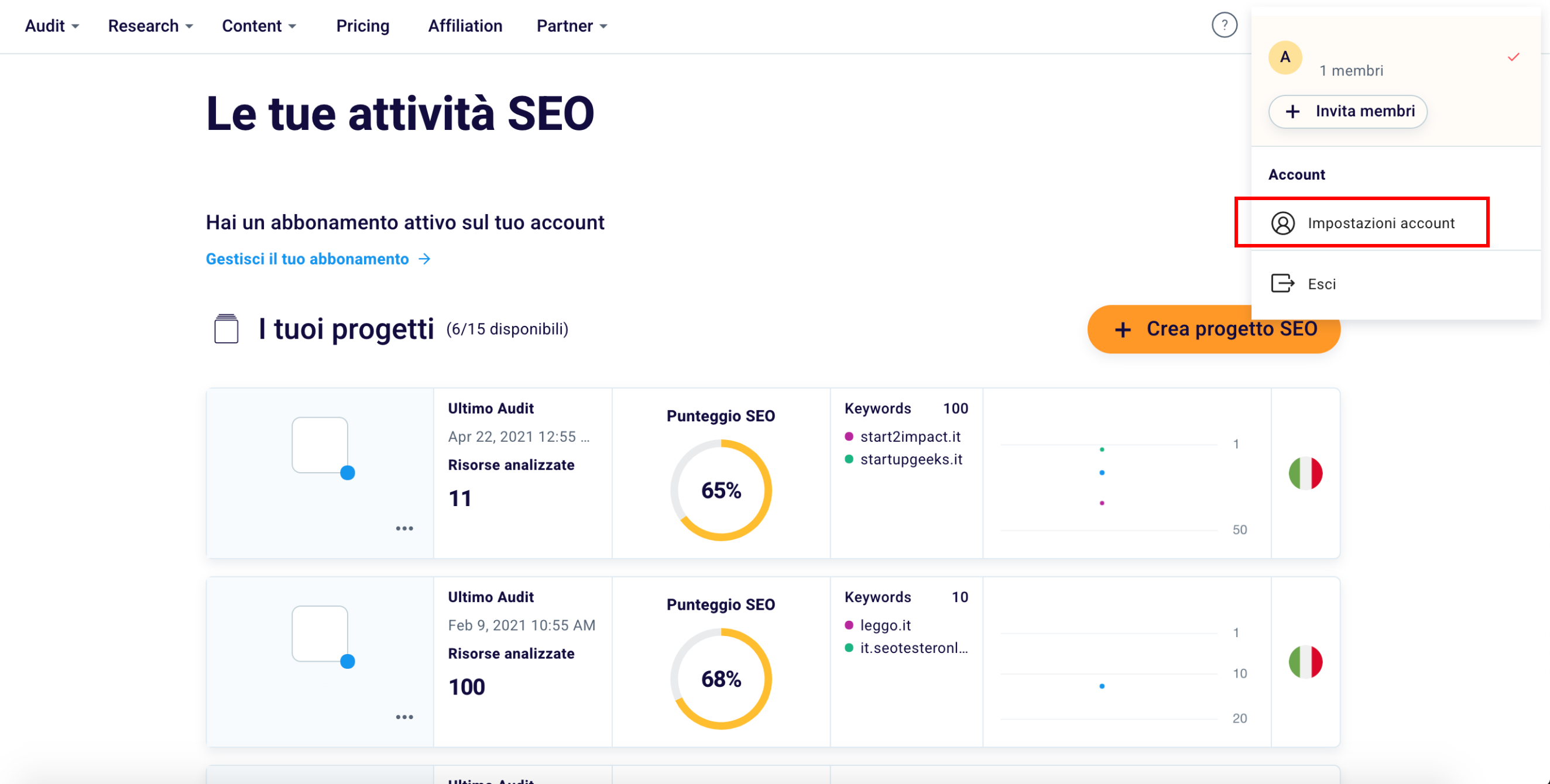Expand the Audit dropdown menu

coord(52,26)
